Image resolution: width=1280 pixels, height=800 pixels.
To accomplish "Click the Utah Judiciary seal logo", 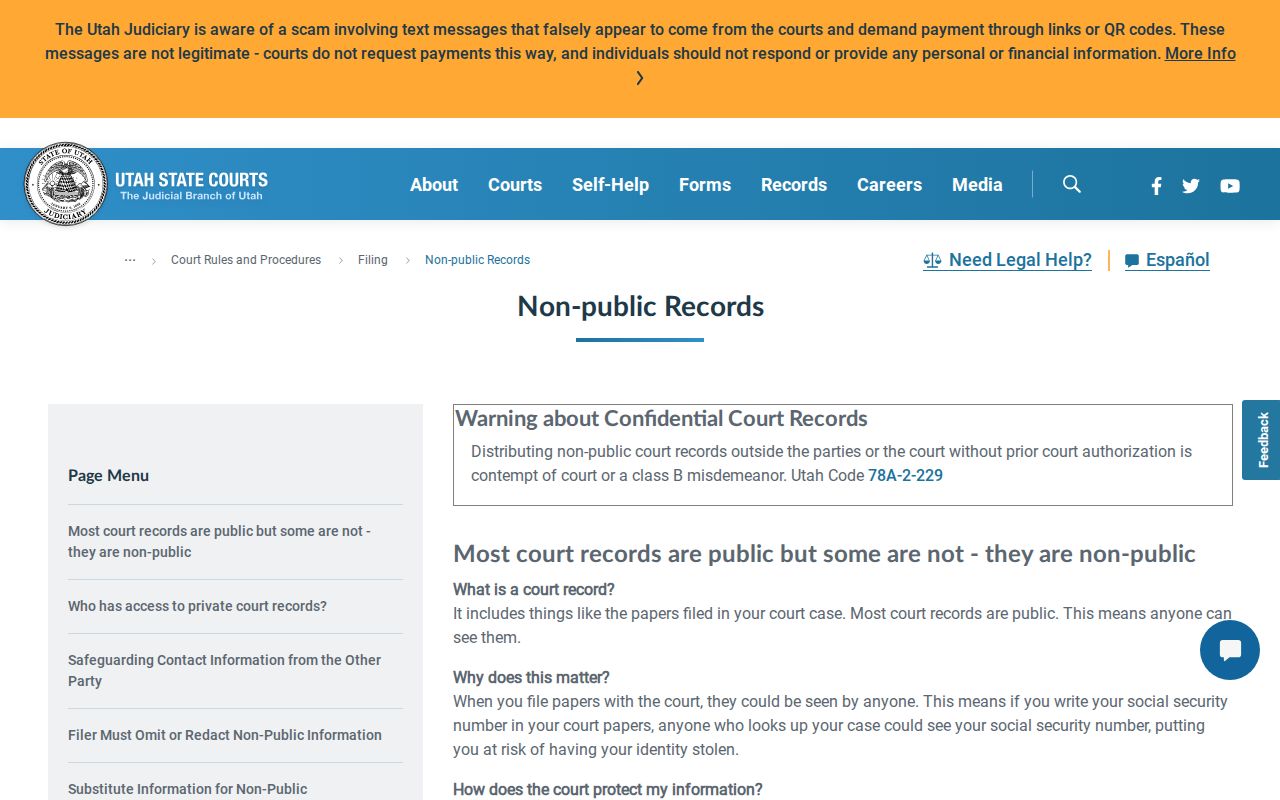I will [x=65, y=184].
